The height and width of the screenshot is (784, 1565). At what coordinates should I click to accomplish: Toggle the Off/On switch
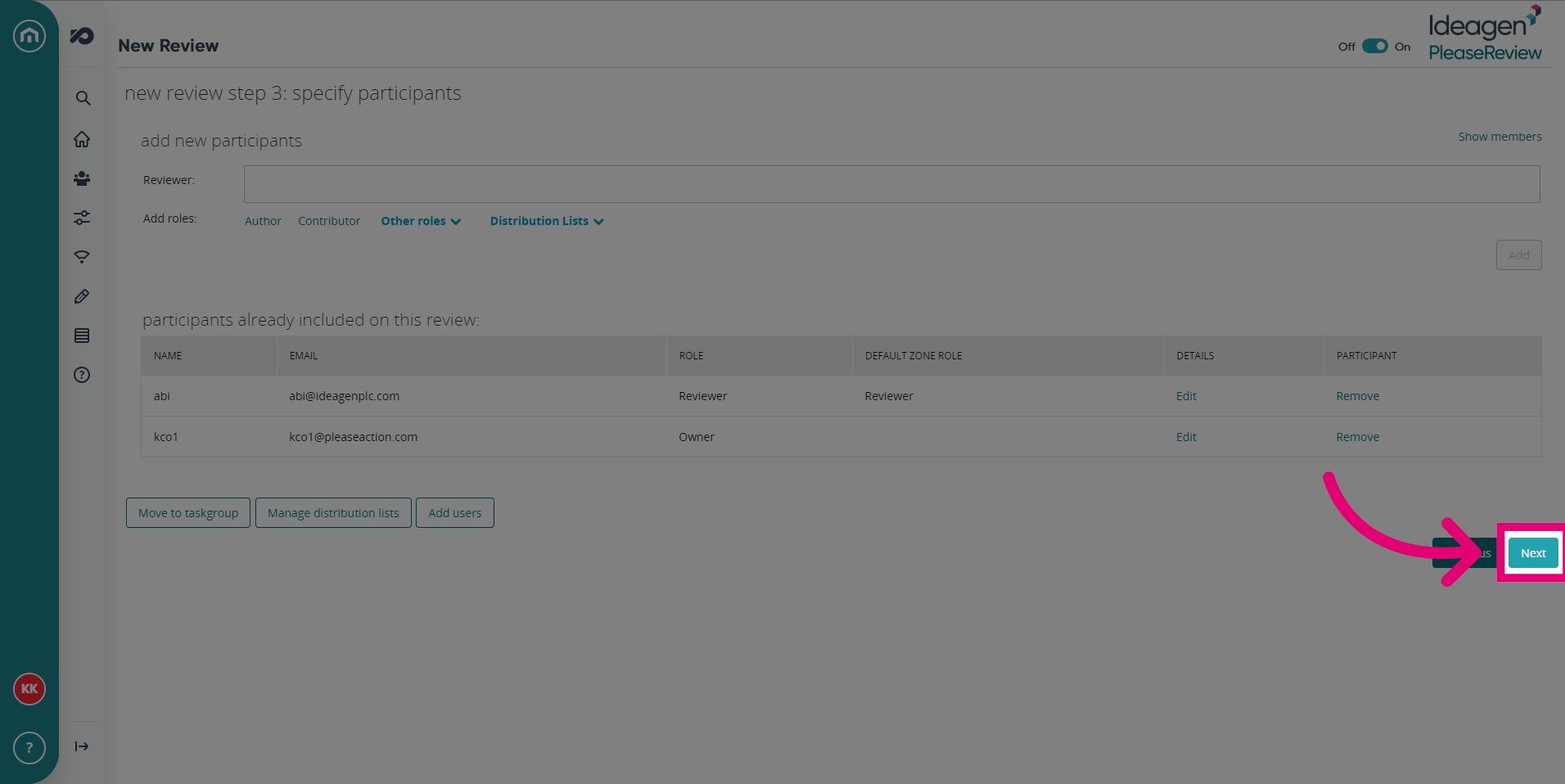point(1375,47)
